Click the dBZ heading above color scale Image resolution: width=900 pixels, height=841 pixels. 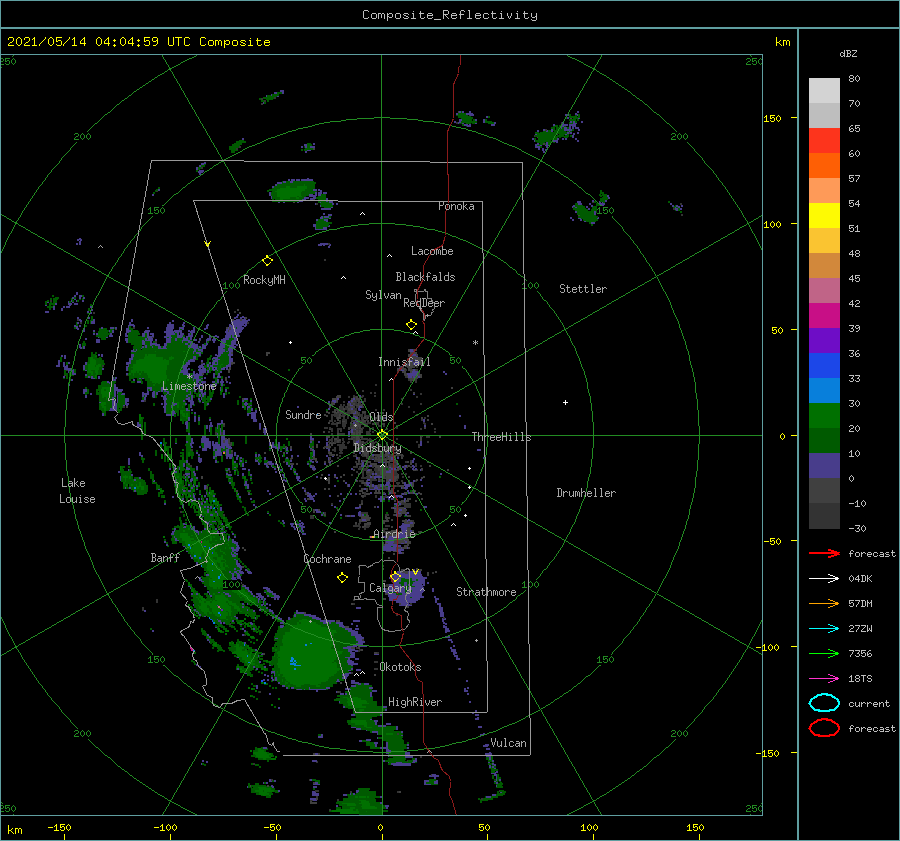pos(848,53)
